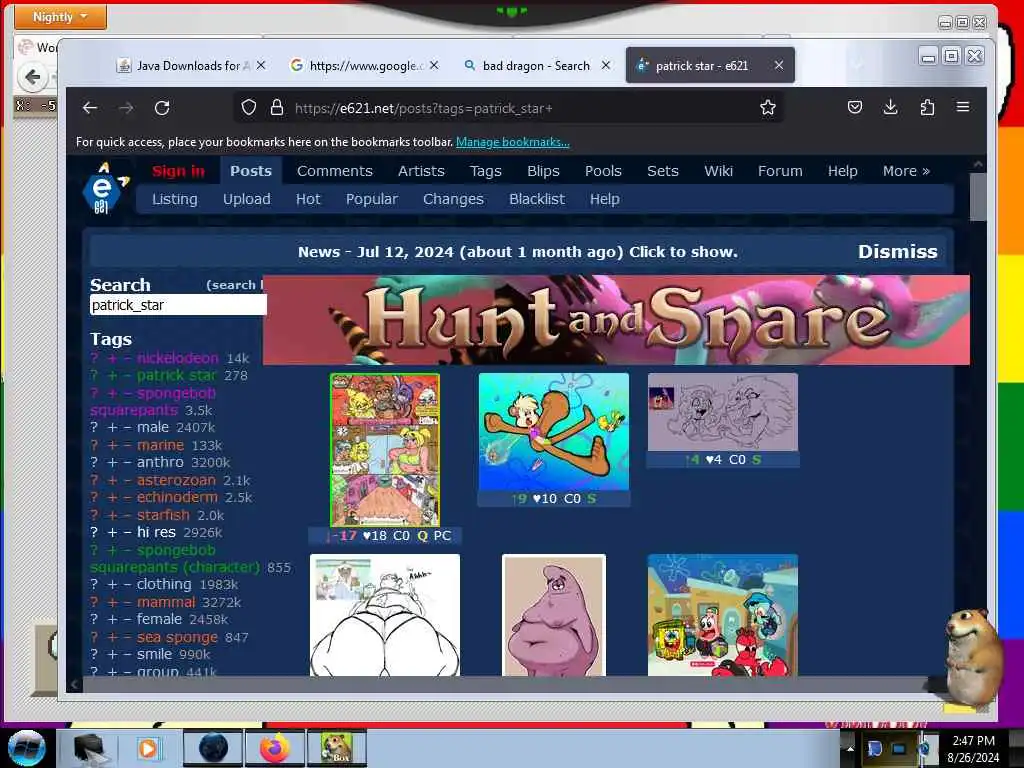Exclude the hi res tag with minus
1024x768 pixels.
click(128, 532)
